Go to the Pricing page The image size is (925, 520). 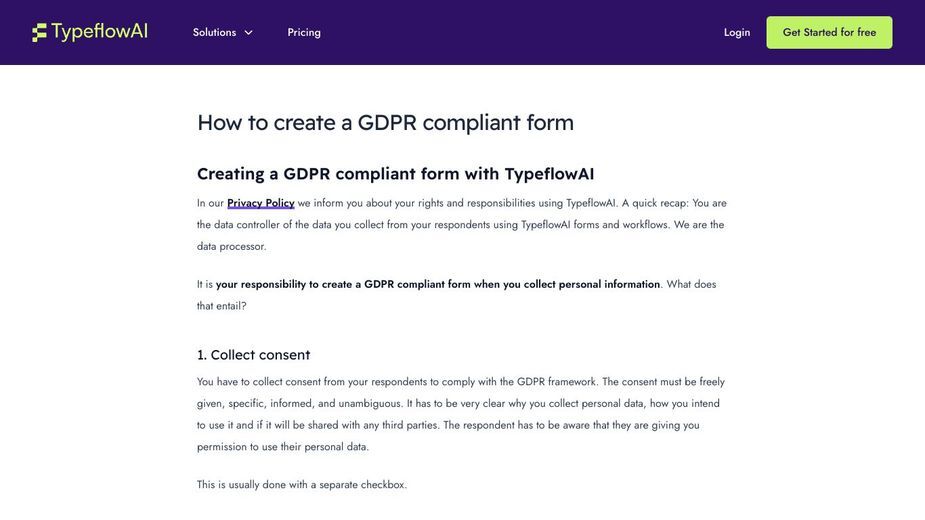(304, 32)
